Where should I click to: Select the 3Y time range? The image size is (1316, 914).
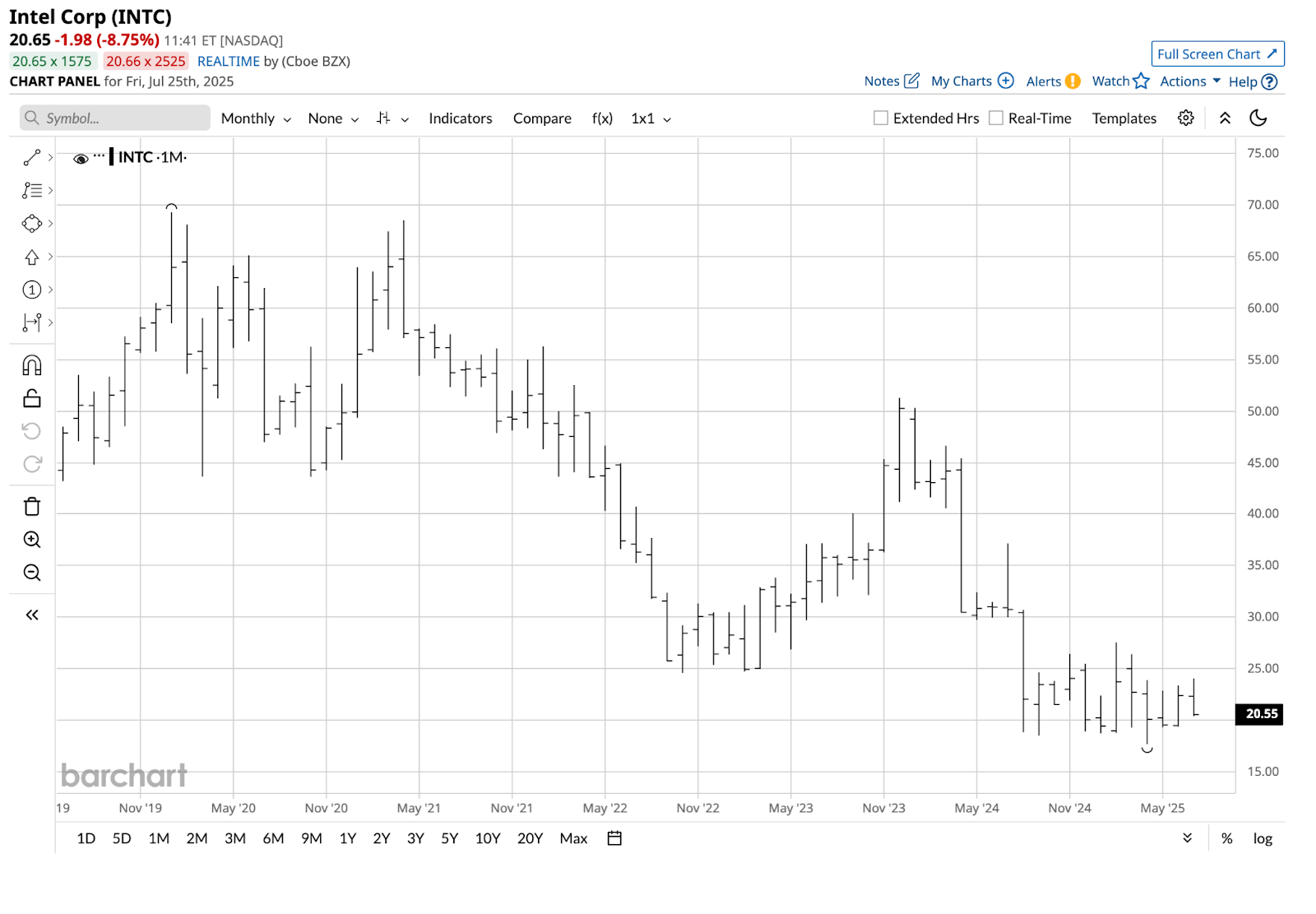click(415, 838)
